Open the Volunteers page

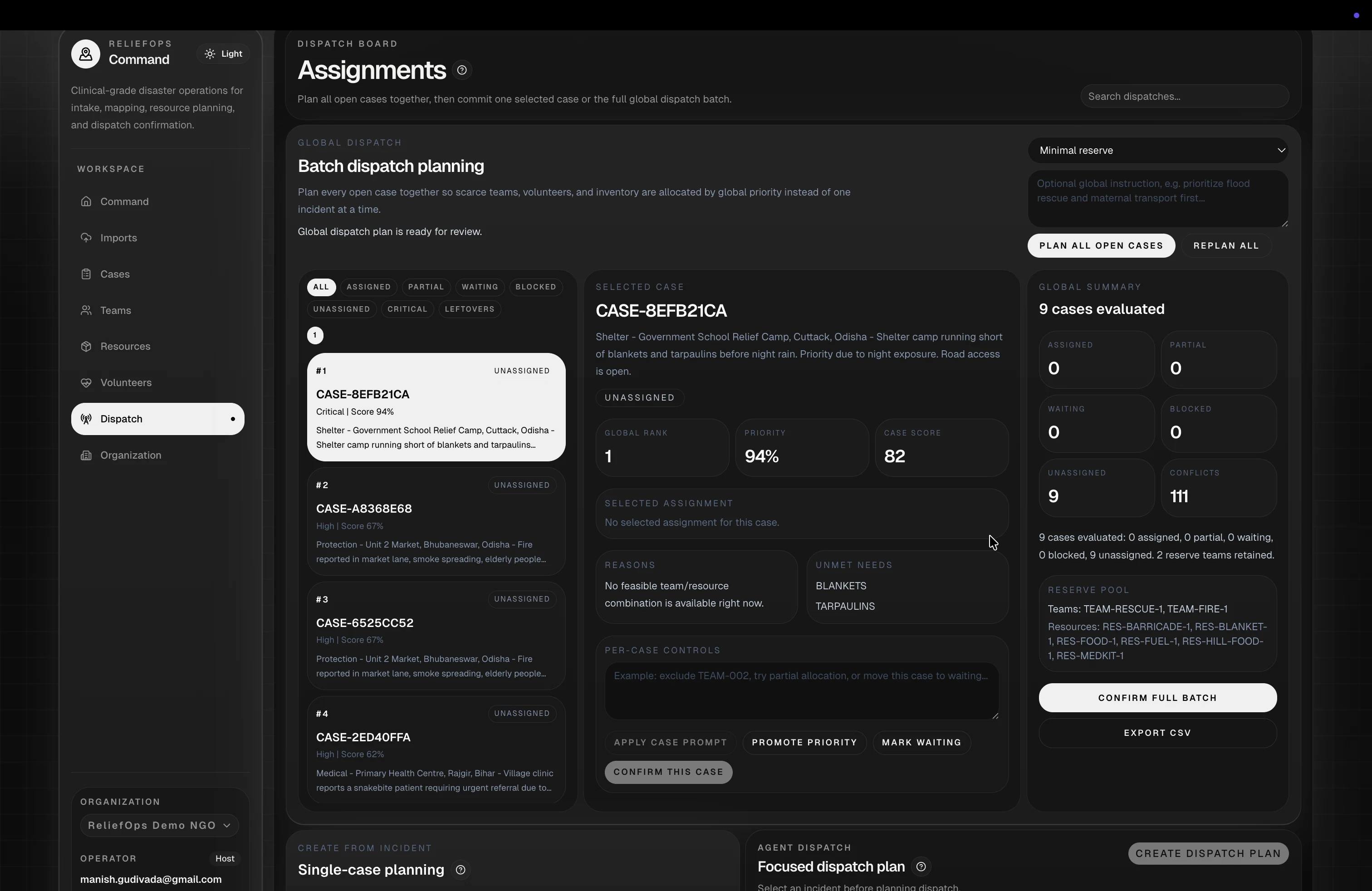coord(157,383)
